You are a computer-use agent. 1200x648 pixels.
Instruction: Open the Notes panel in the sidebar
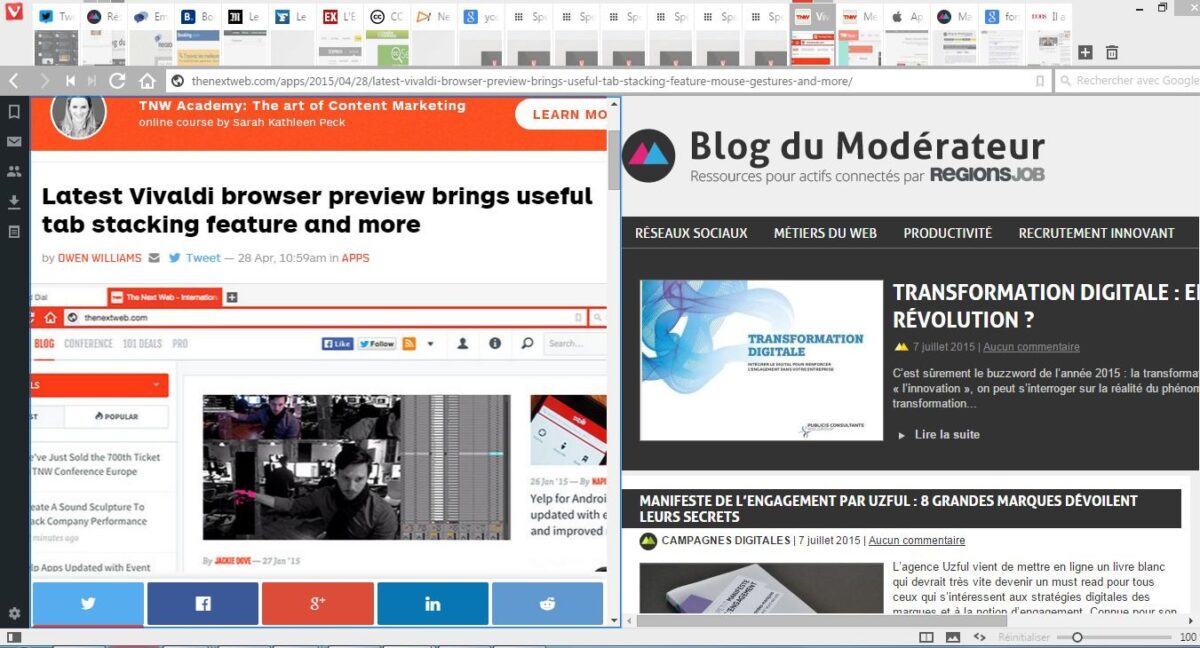click(x=14, y=232)
